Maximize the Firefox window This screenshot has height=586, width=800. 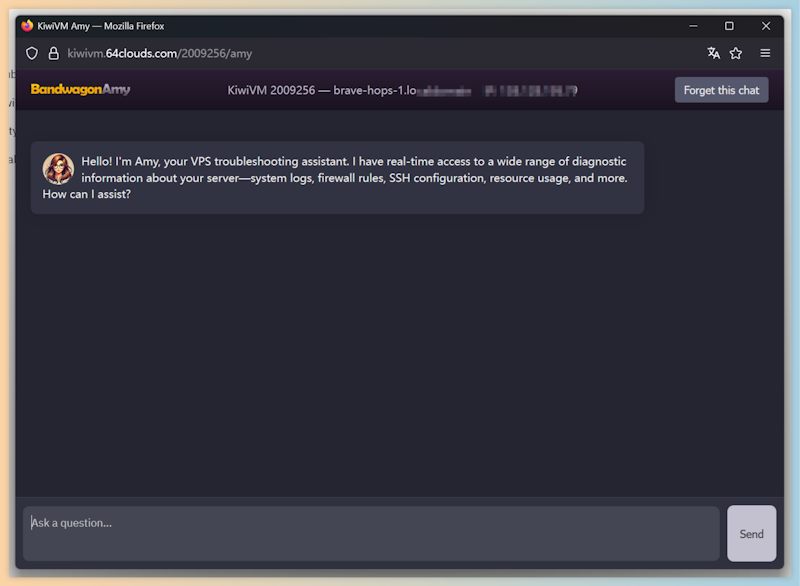coord(729,26)
